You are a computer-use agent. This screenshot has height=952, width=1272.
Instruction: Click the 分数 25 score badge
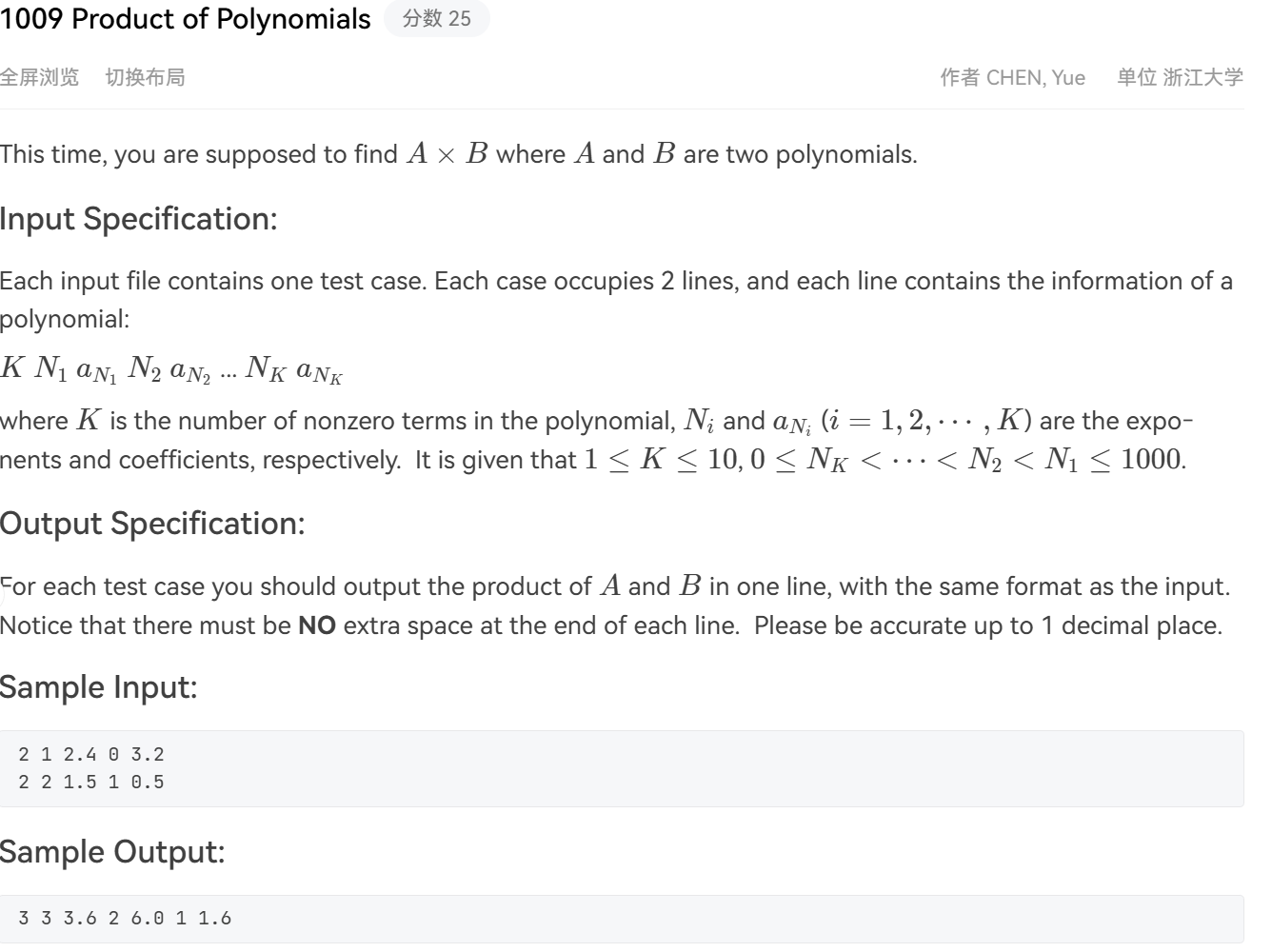437,18
